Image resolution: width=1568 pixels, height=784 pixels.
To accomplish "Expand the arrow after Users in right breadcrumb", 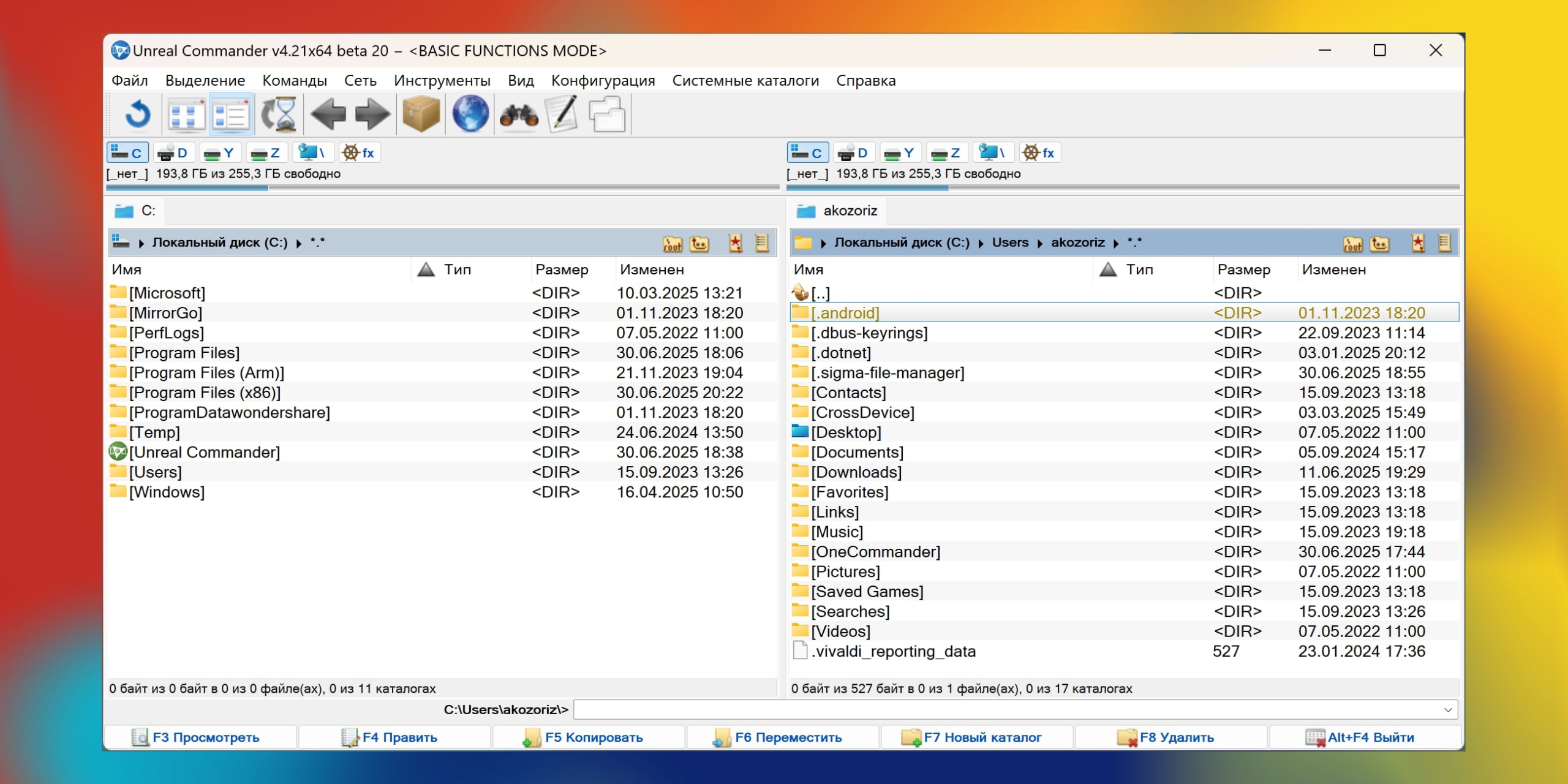I will point(1039,244).
